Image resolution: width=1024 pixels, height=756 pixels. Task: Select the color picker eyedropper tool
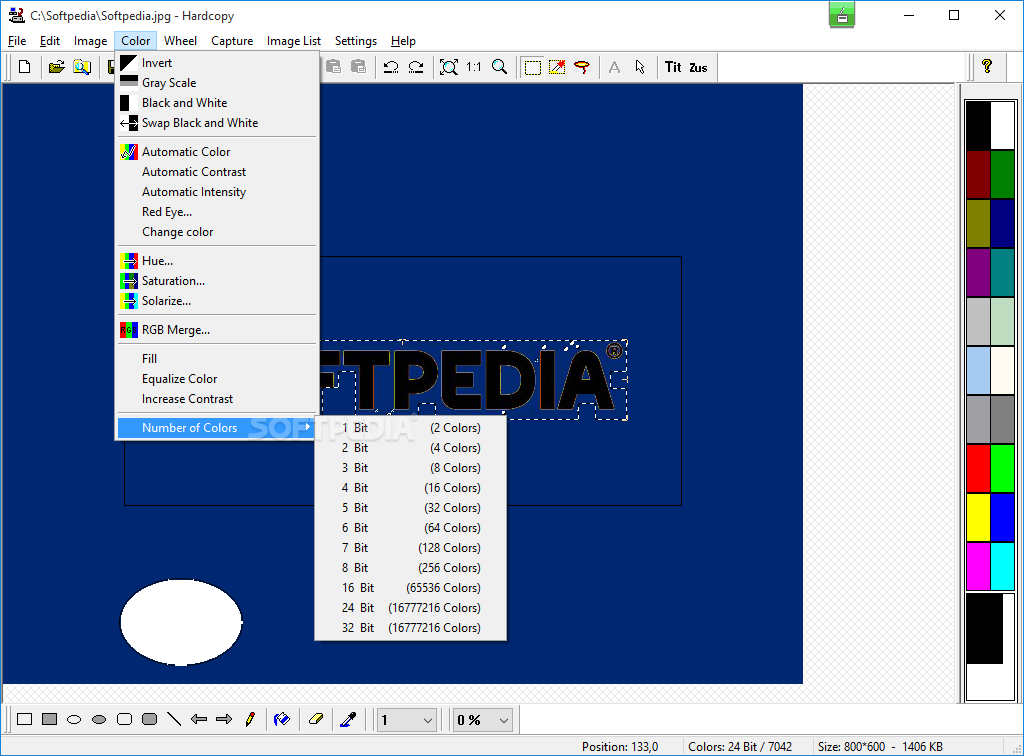pyautogui.click(x=349, y=719)
